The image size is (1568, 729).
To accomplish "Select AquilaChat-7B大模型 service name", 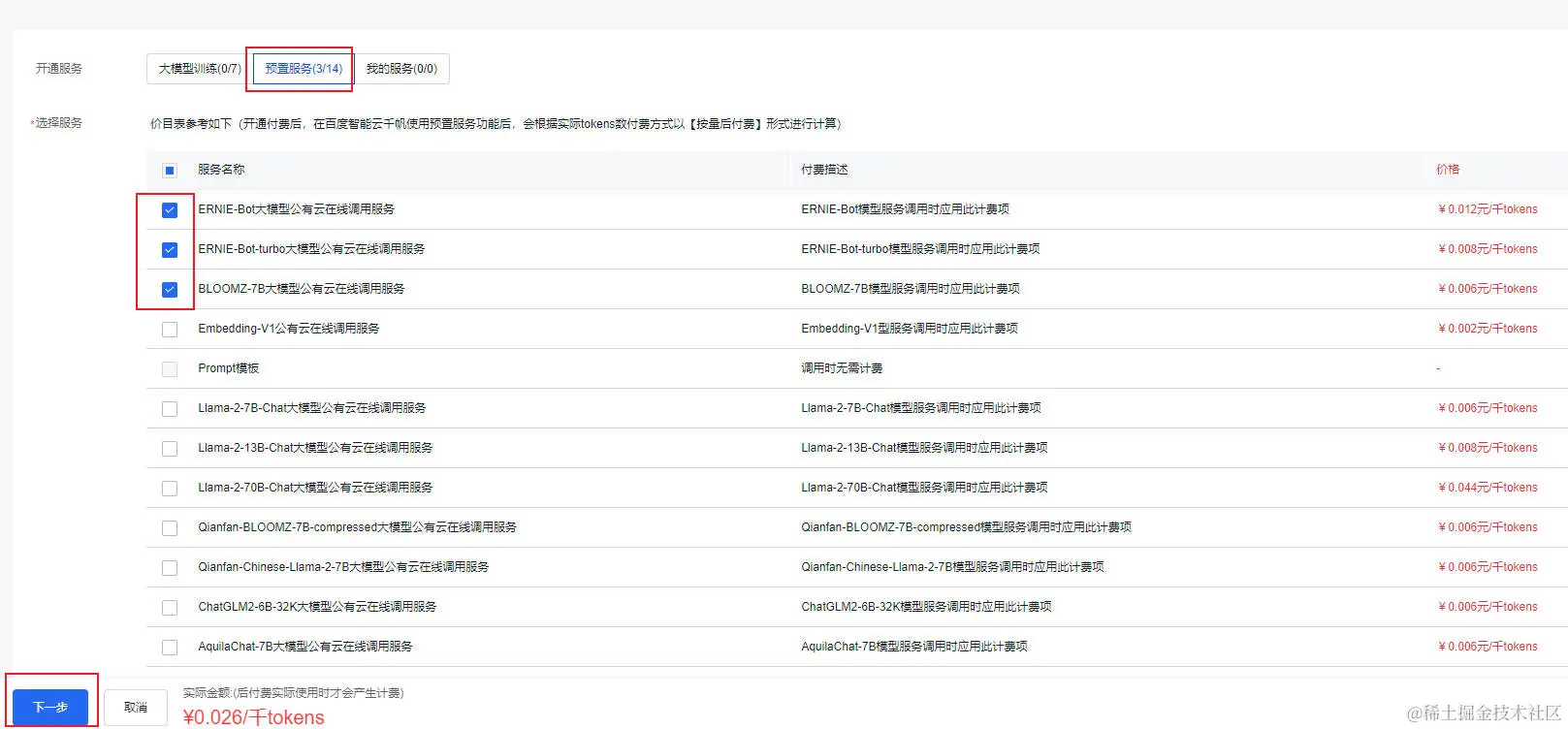I will coord(305,647).
